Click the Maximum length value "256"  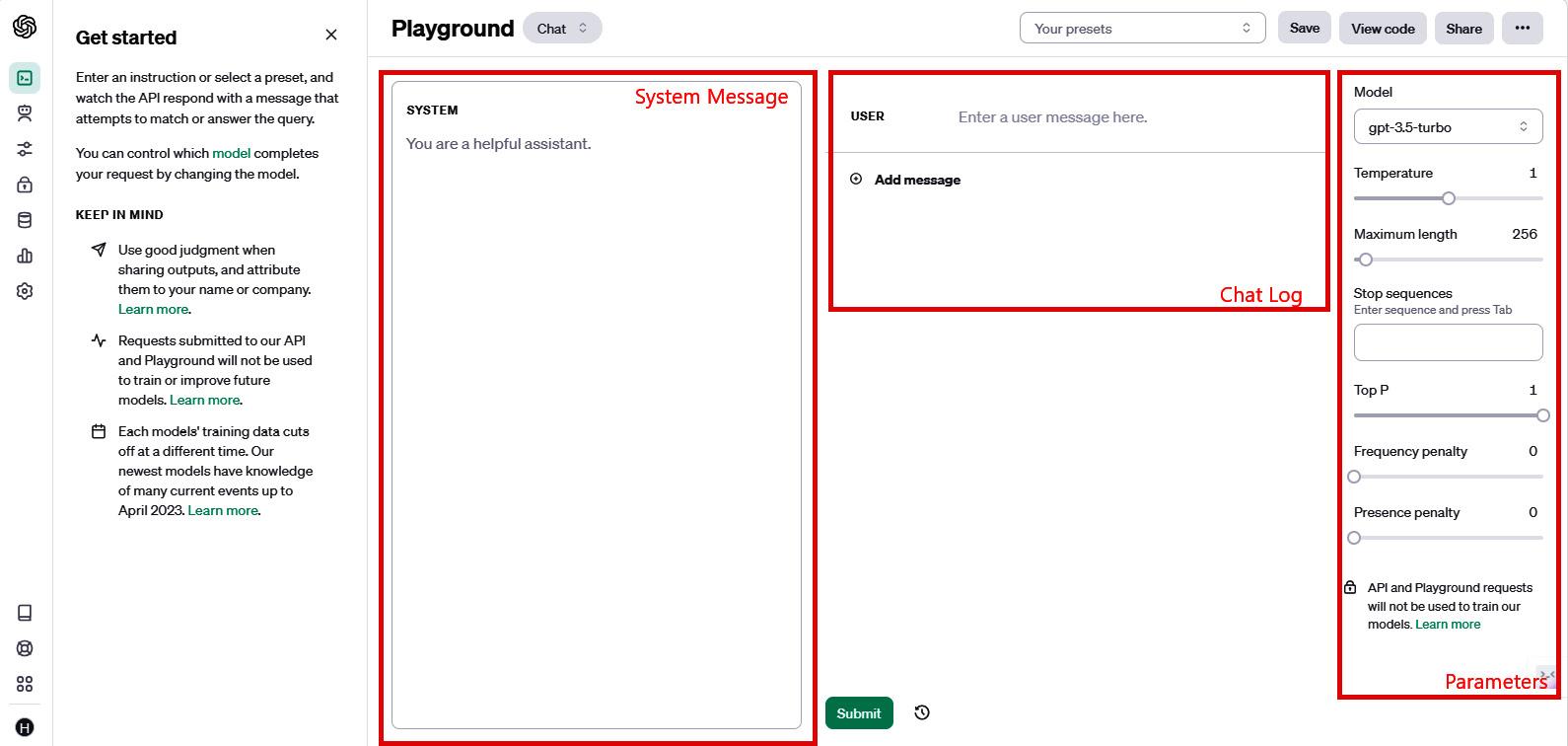(1525, 234)
